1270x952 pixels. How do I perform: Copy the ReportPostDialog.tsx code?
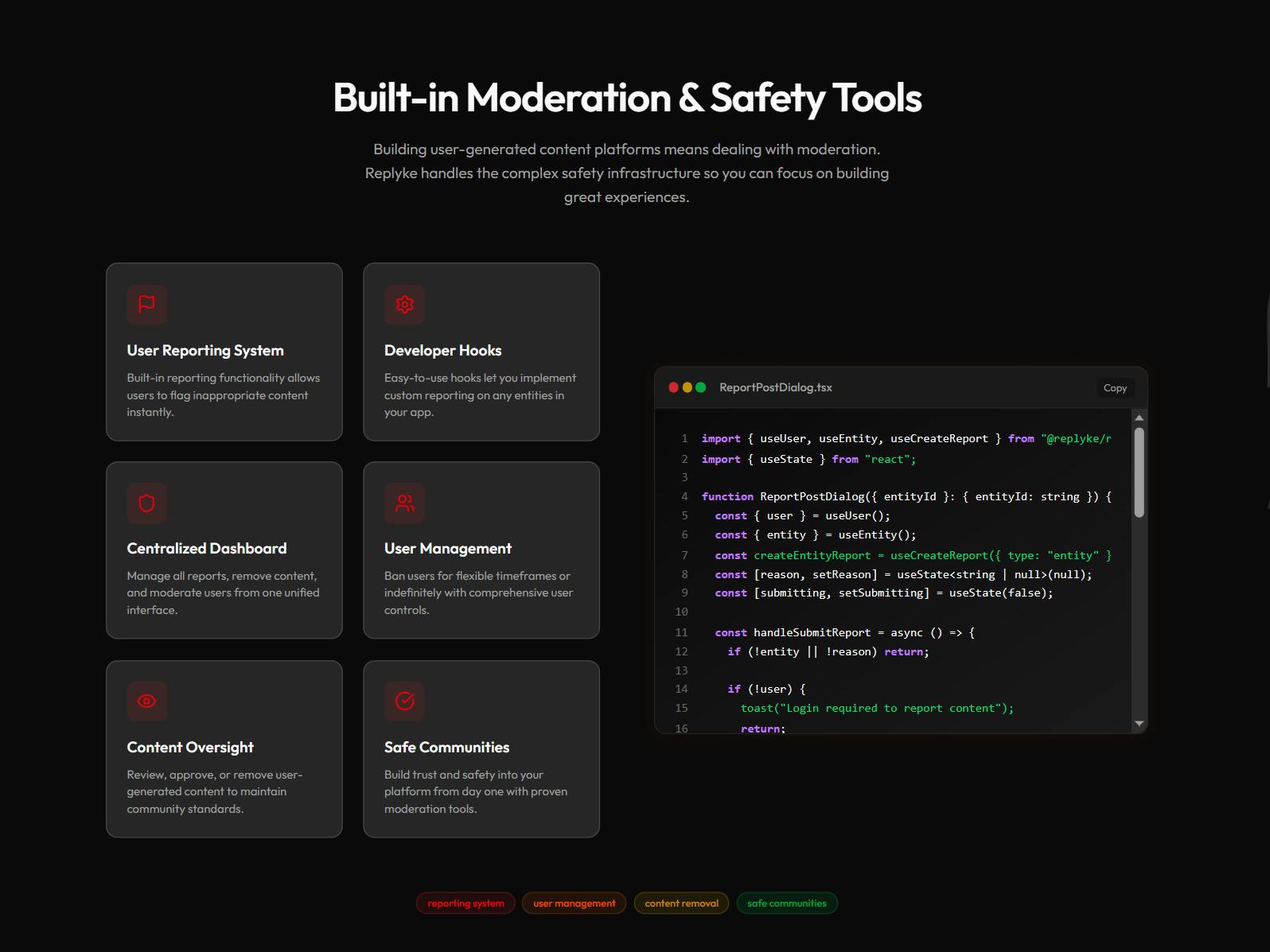(x=1115, y=387)
